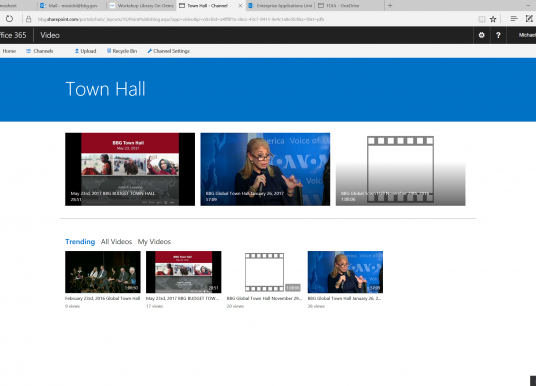Image resolution: width=536 pixels, height=386 pixels.
Task: Click the Video app title link
Action: tap(50, 35)
